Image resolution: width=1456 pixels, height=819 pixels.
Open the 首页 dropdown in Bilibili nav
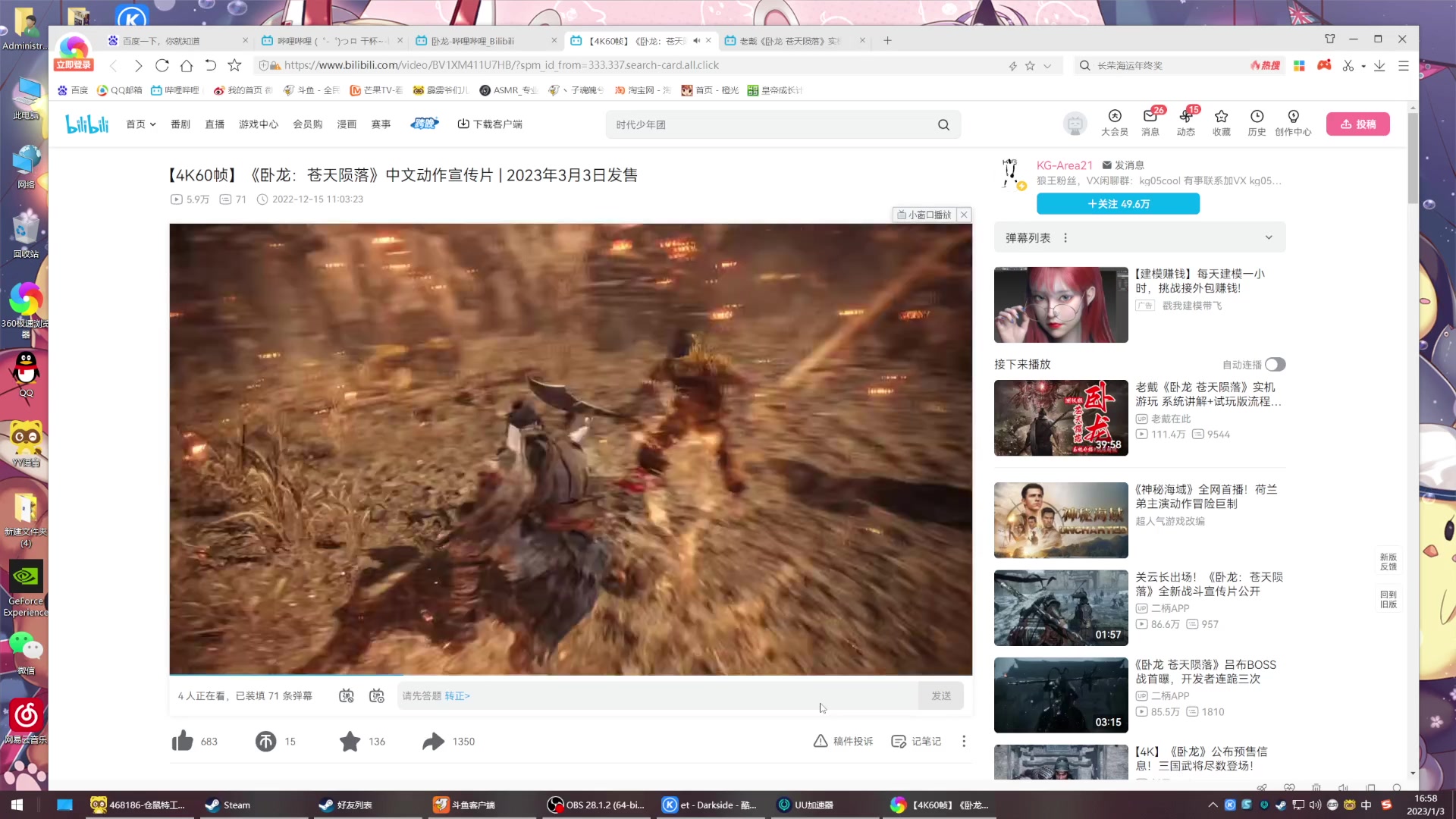(x=140, y=124)
